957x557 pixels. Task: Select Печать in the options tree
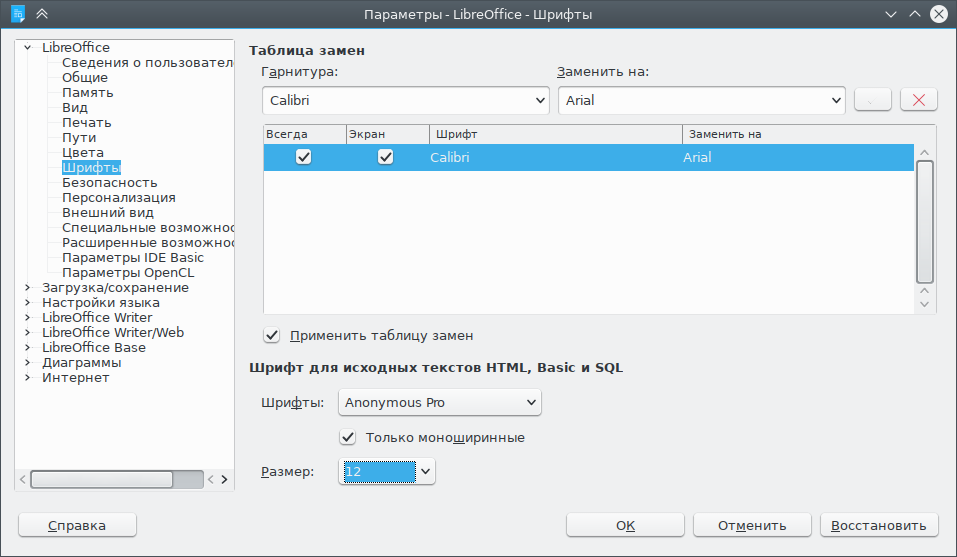point(87,123)
